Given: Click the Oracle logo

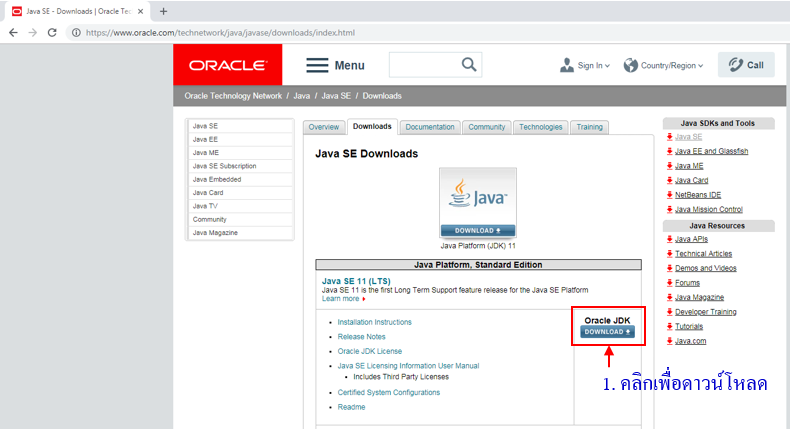Looking at the screenshot, I should point(228,65).
